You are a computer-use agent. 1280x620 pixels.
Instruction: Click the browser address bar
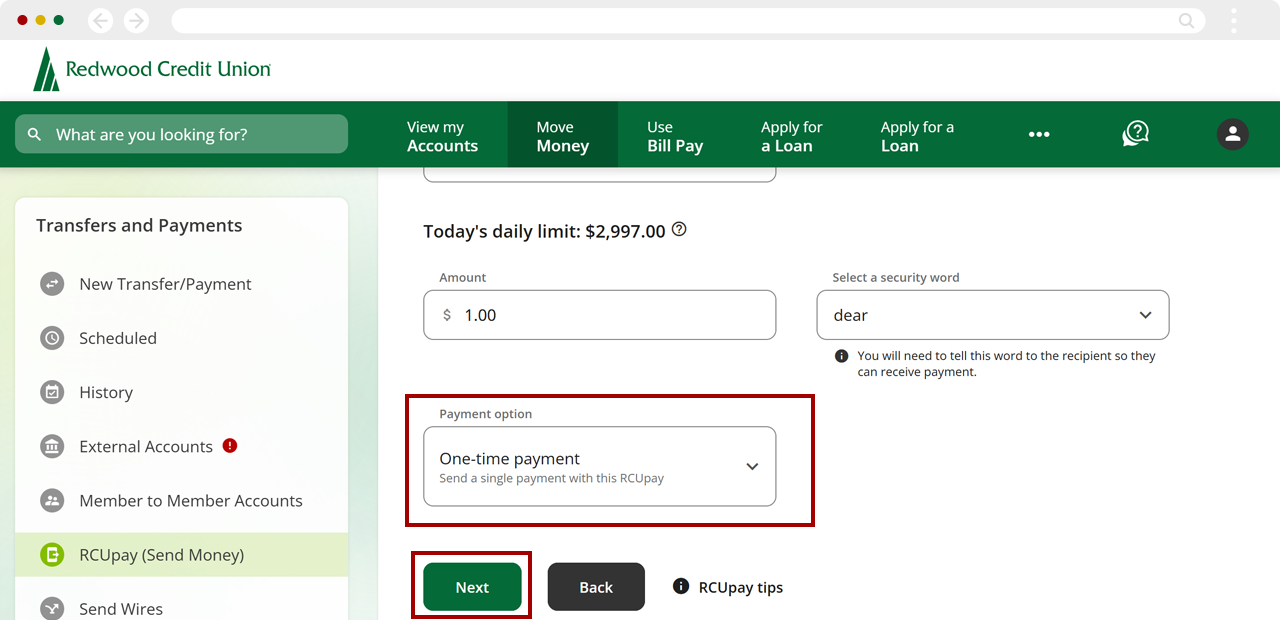[x=687, y=20]
